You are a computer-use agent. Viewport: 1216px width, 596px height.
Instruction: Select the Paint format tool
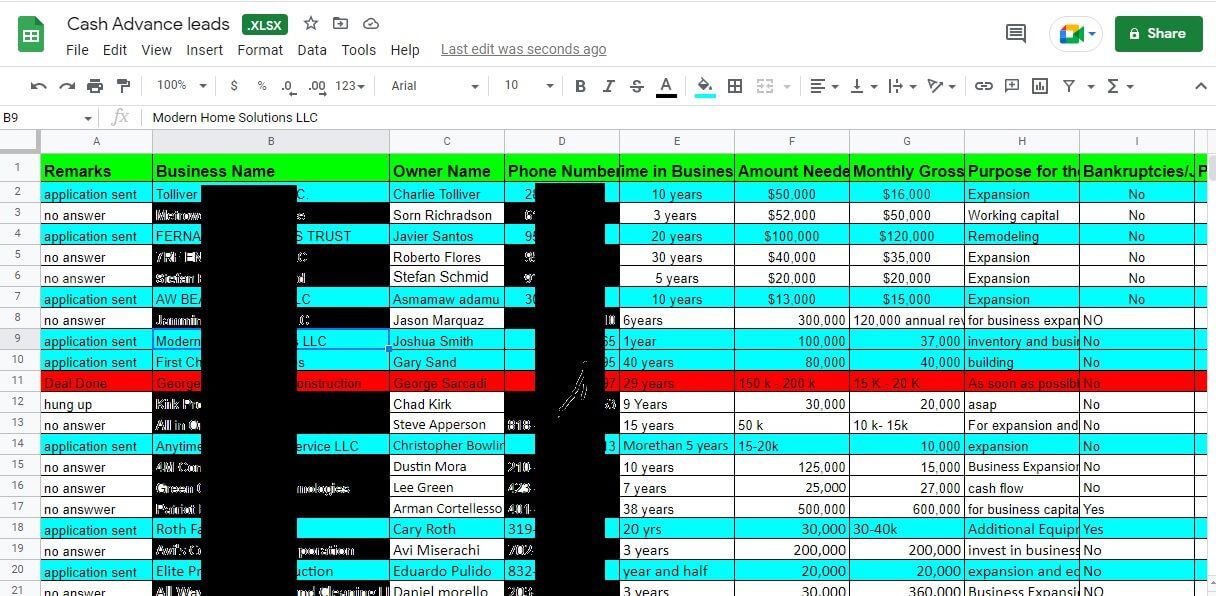(x=123, y=86)
